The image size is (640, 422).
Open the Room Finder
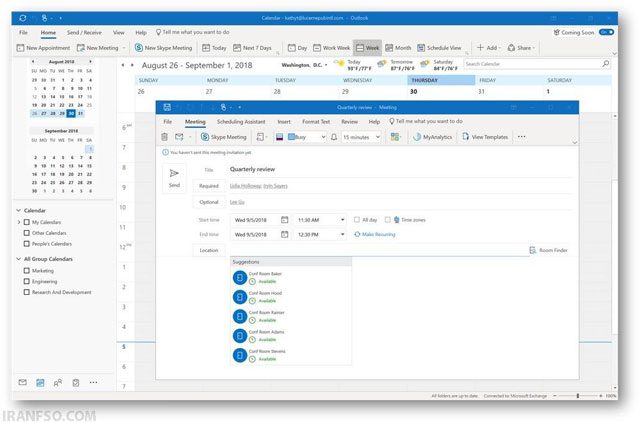tap(548, 250)
